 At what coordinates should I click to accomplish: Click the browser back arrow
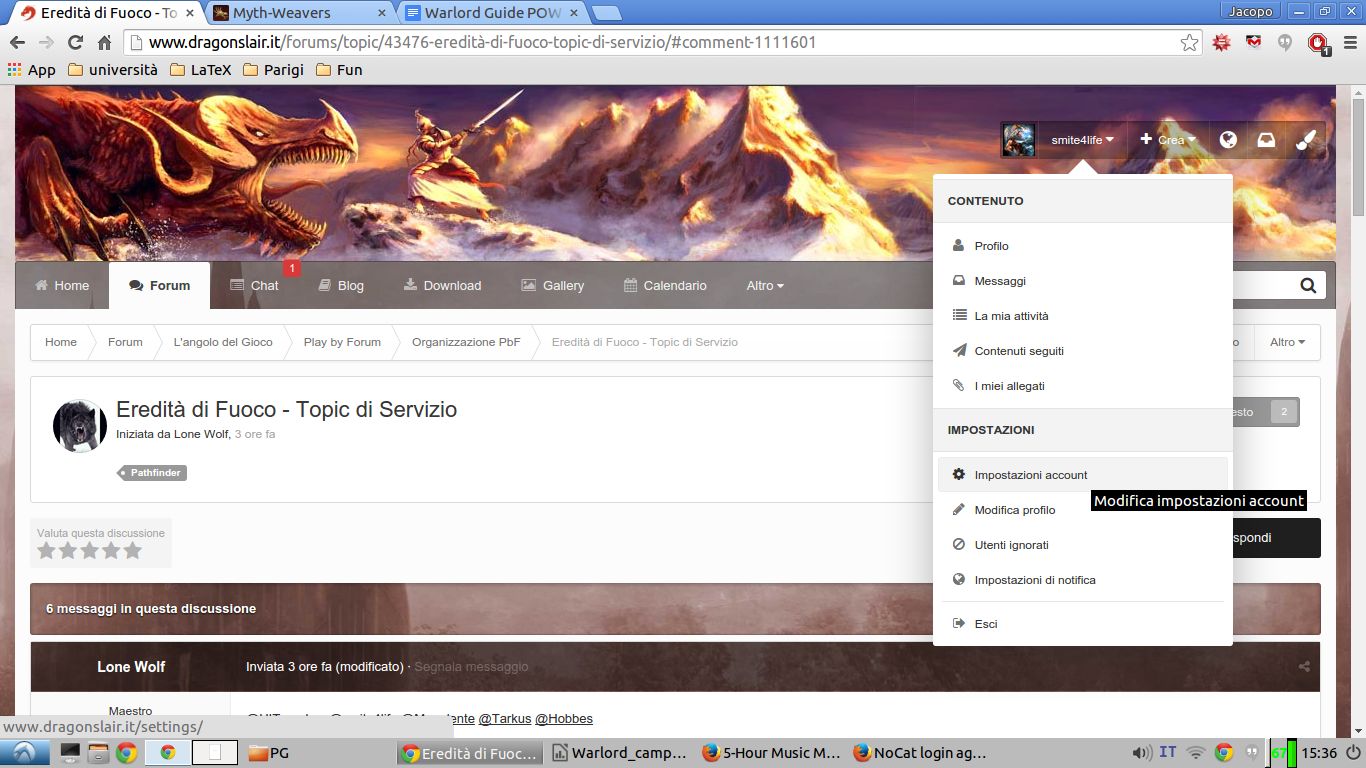17,43
